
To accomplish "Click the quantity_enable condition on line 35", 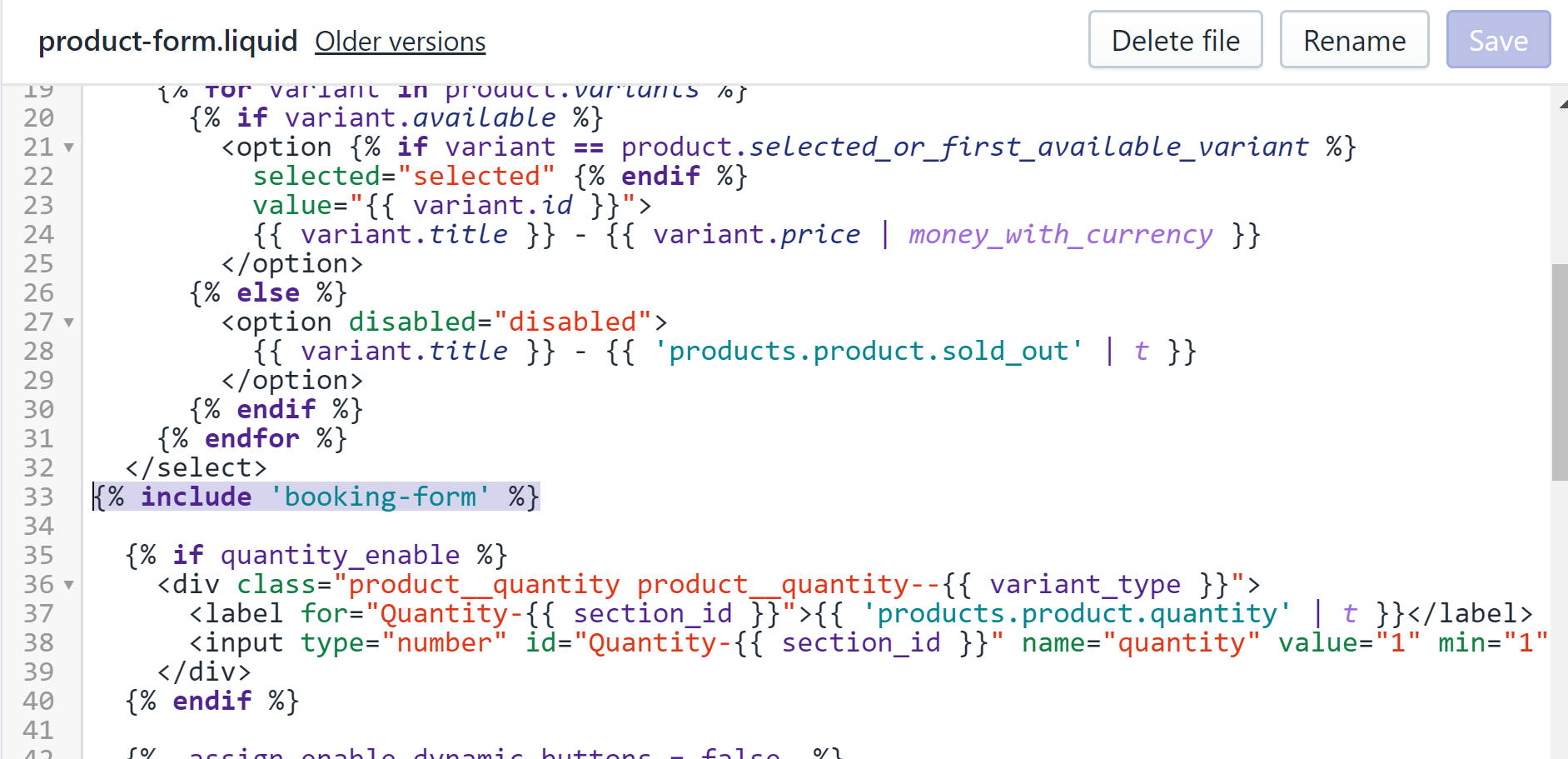I will (340, 556).
